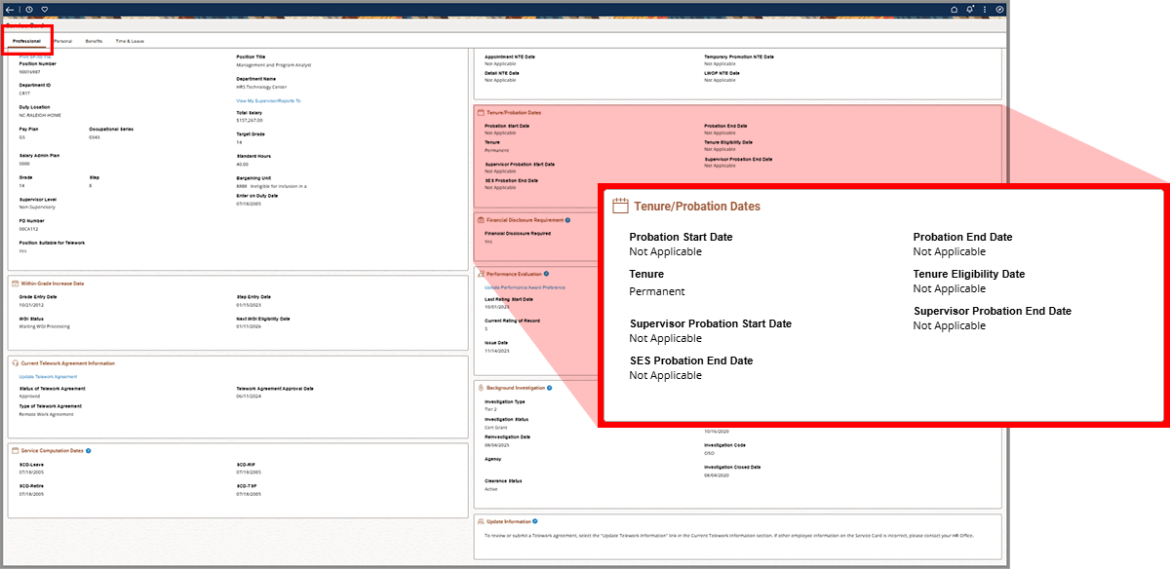This screenshot has height=569, width=1170.
Task: Go to home via house icon
Action: pos(953,9)
